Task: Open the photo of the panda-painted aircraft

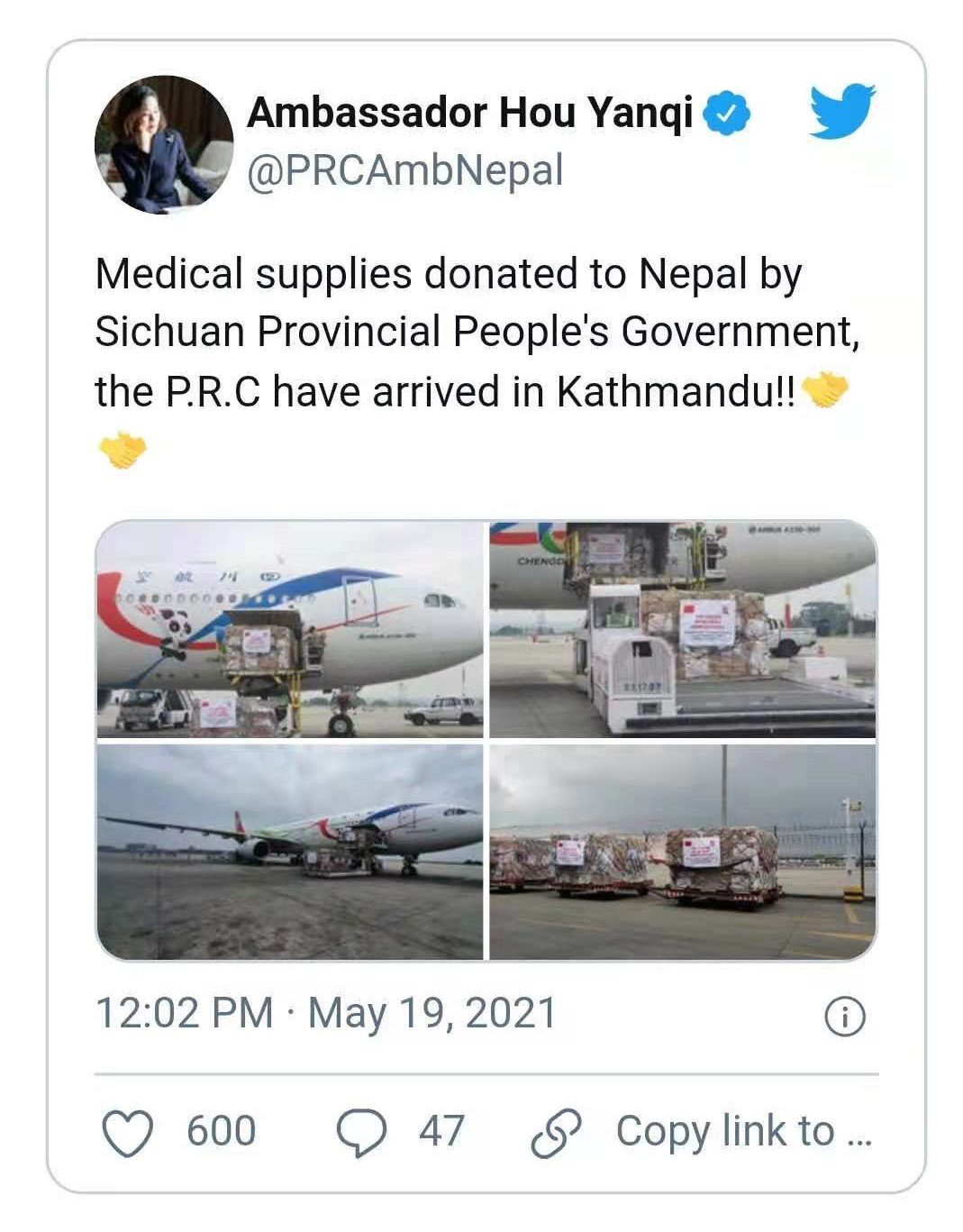Action: click(290, 629)
